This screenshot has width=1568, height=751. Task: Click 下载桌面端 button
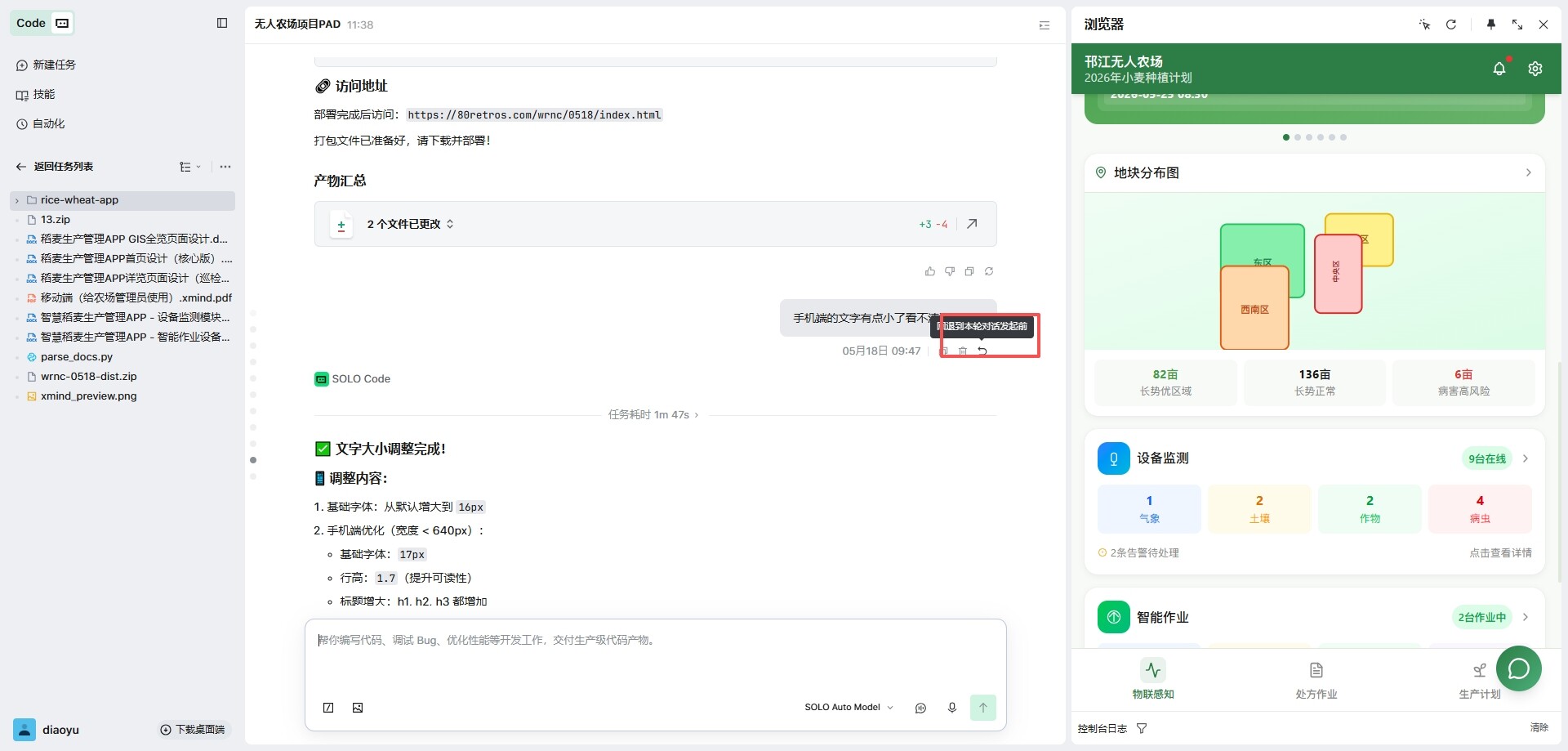click(193, 730)
